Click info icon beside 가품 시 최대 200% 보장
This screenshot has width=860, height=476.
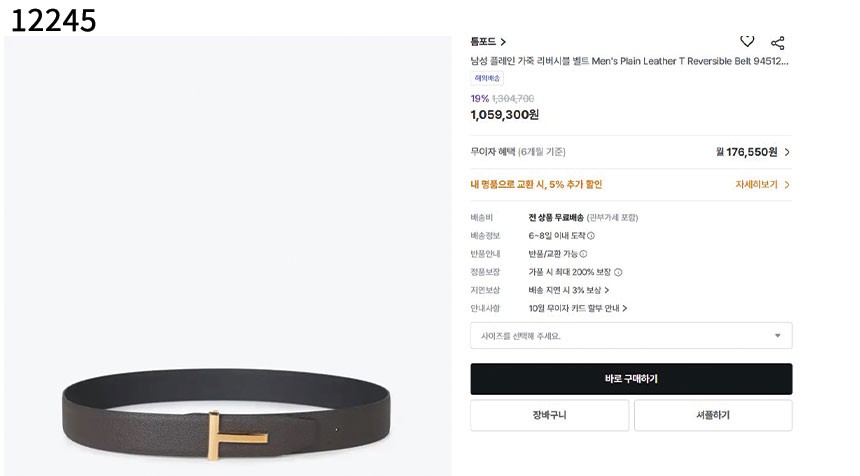coord(618,272)
